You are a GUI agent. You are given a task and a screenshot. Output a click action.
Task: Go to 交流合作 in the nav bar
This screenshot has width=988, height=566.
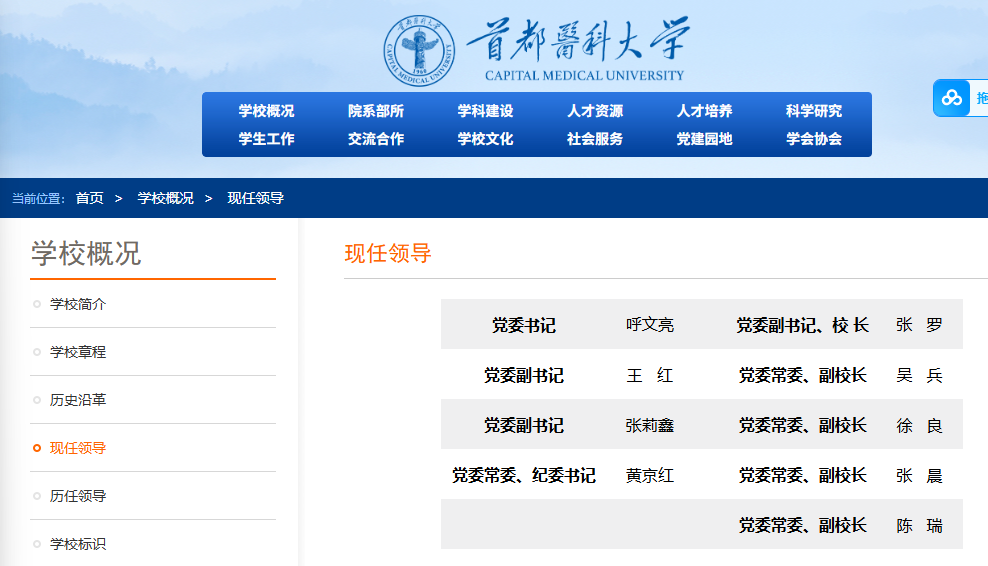click(376, 139)
